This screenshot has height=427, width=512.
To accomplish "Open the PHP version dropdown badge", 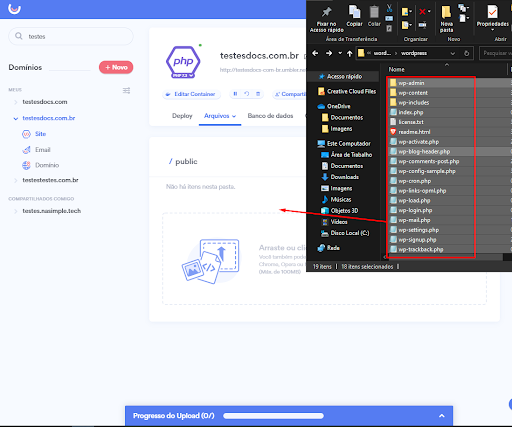I will click(183, 76).
